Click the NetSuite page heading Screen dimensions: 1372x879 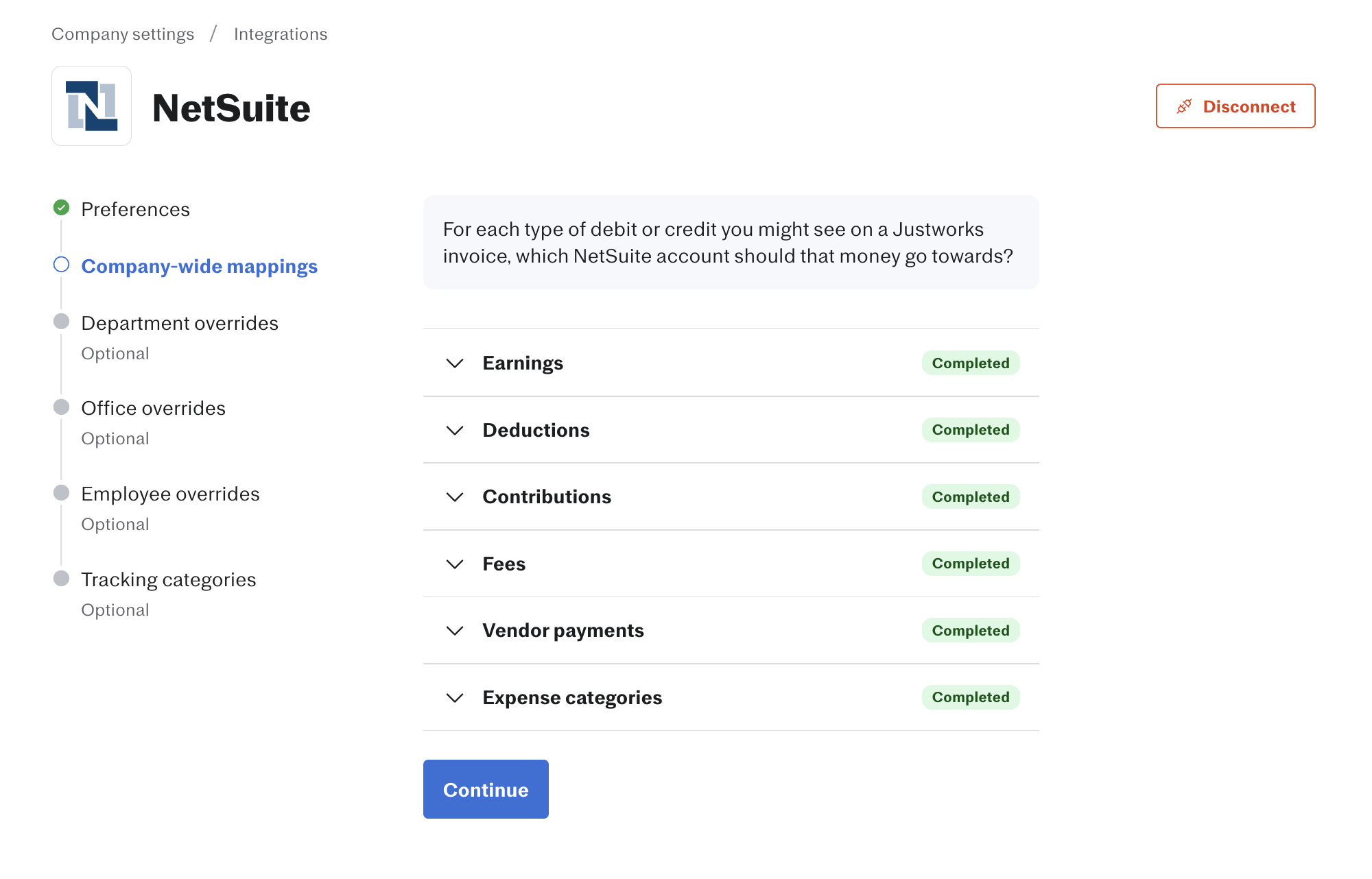(x=231, y=108)
